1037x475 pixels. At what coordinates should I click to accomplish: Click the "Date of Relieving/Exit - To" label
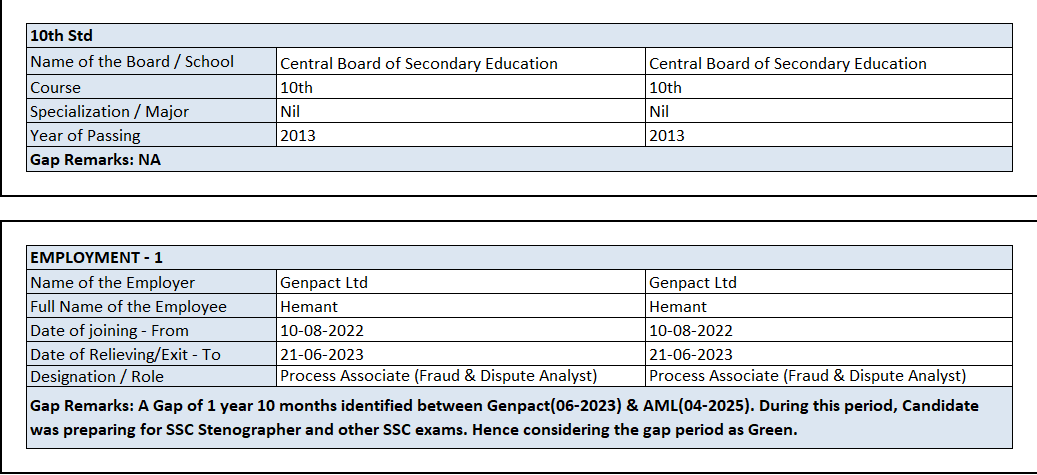[x=126, y=354]
